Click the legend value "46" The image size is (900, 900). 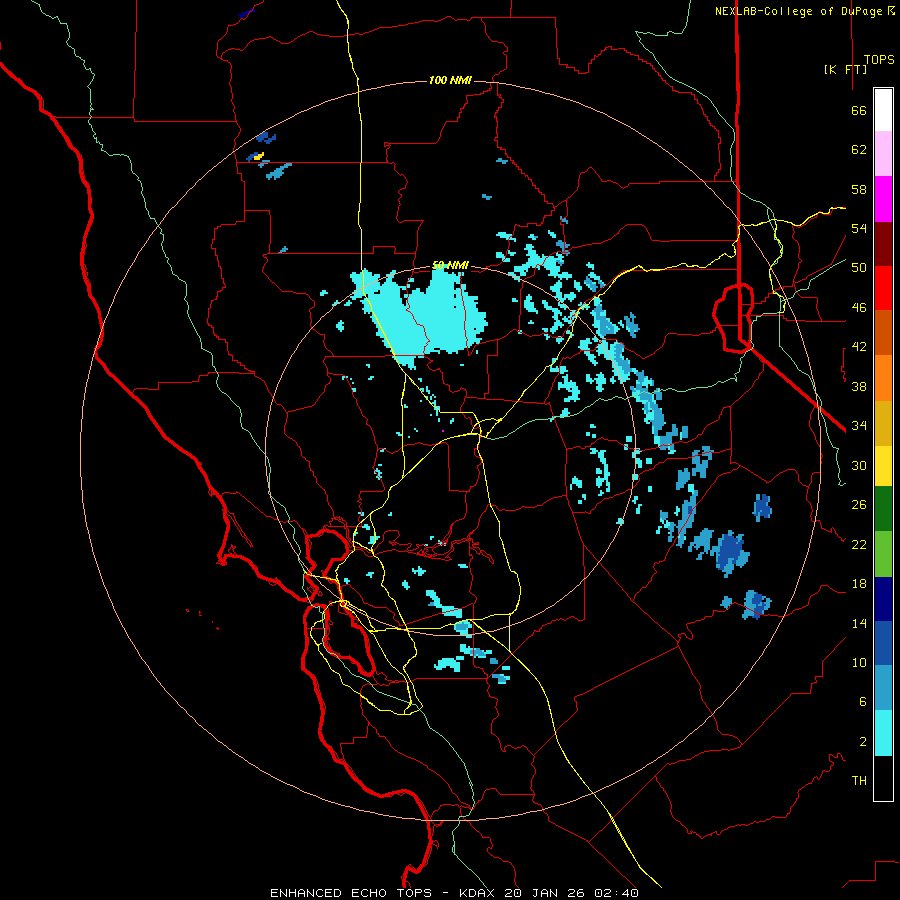click(859, 308)
